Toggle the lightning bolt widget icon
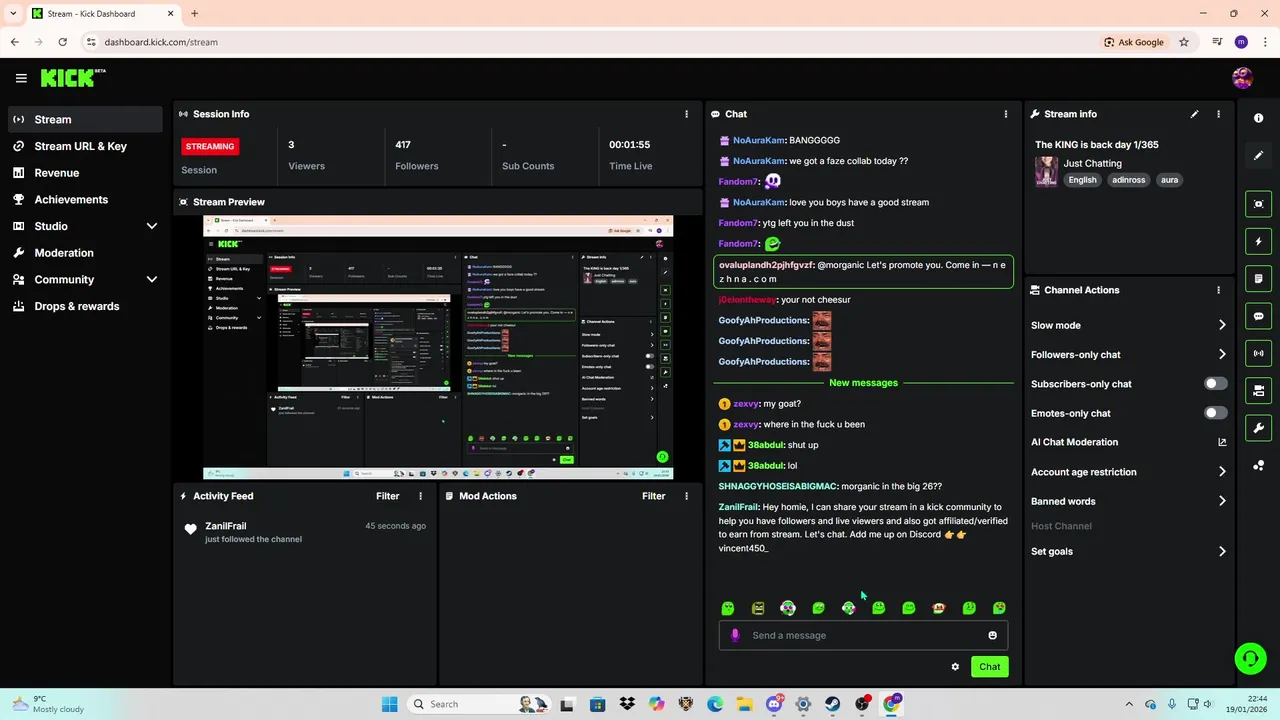1280x720 pixels. pyautogui.click(x=1258, y=241)
